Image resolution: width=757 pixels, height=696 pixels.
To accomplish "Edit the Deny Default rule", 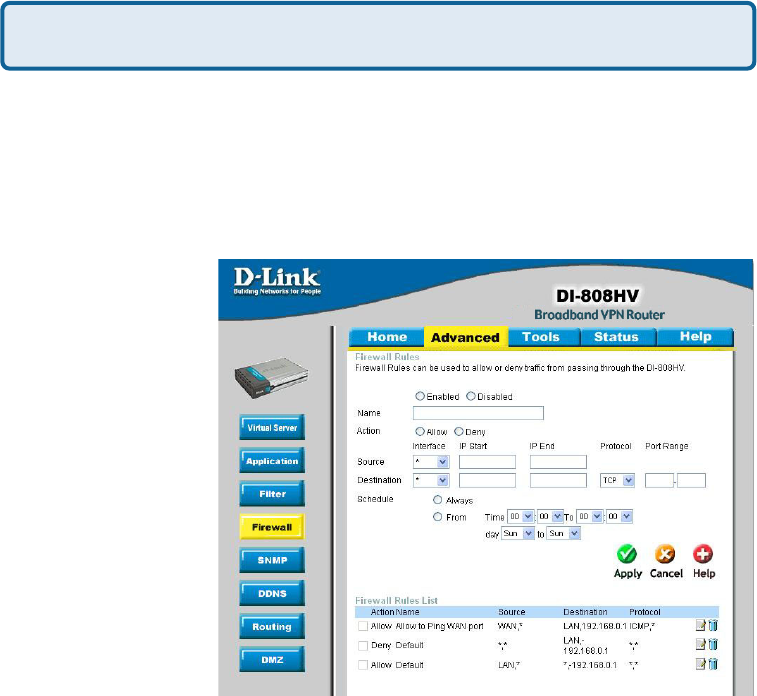I will coord(701,644).
